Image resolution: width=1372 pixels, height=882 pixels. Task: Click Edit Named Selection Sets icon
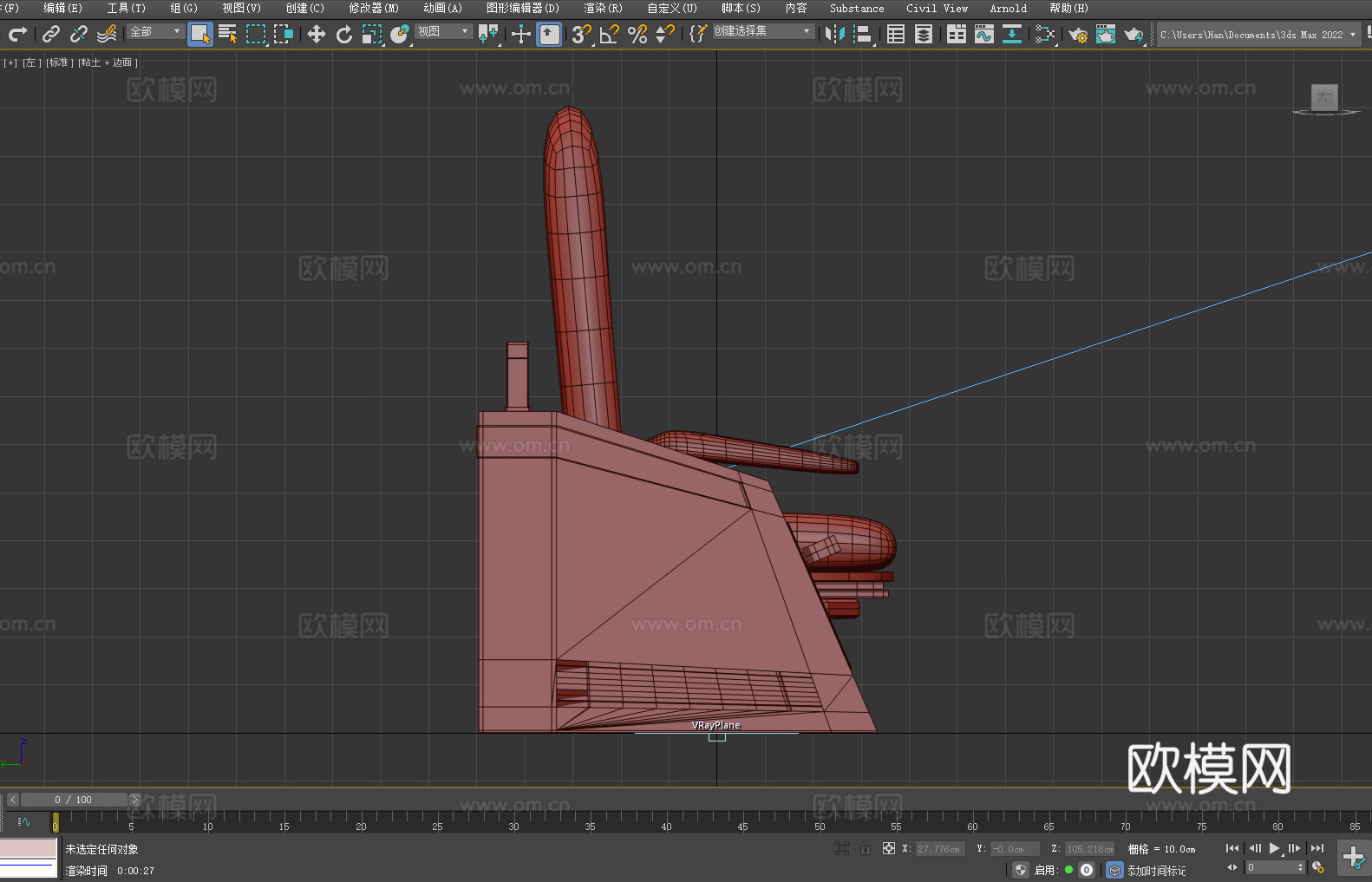[x=698, y=34]
